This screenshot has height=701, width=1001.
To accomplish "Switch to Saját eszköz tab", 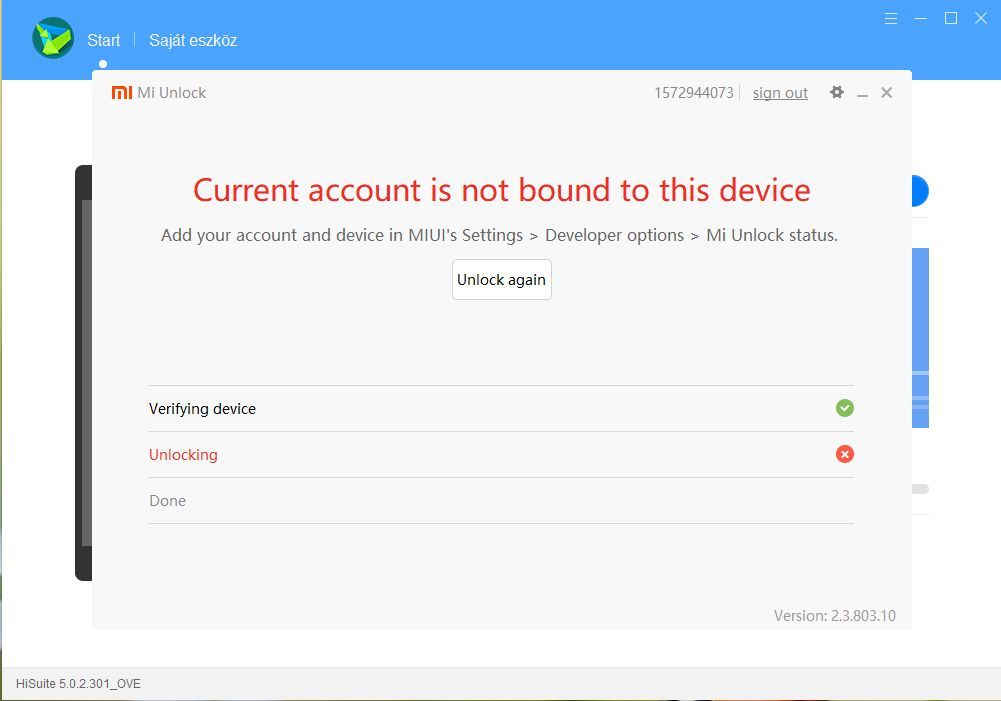I will click(193, 40).
